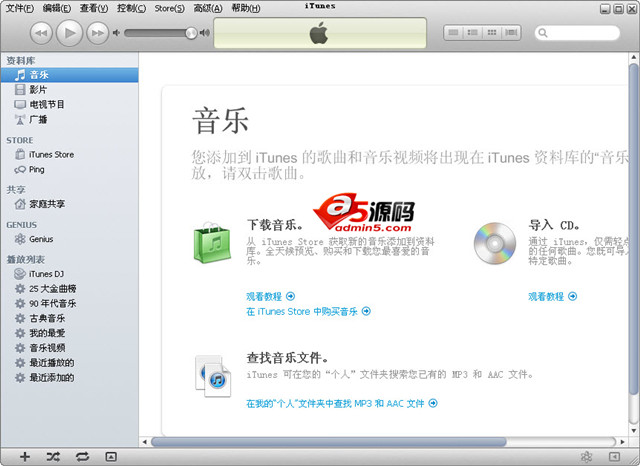The image size is (640, 466).
Task: Click the vertical scrollbar down arrow
Action: [633, 430]
